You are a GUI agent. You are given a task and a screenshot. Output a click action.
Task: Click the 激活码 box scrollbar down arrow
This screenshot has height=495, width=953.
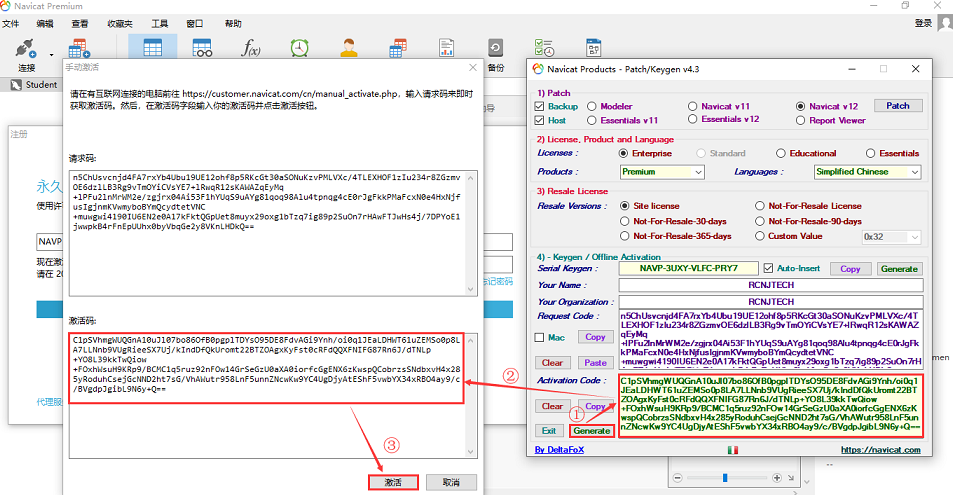tap(470, 452)
